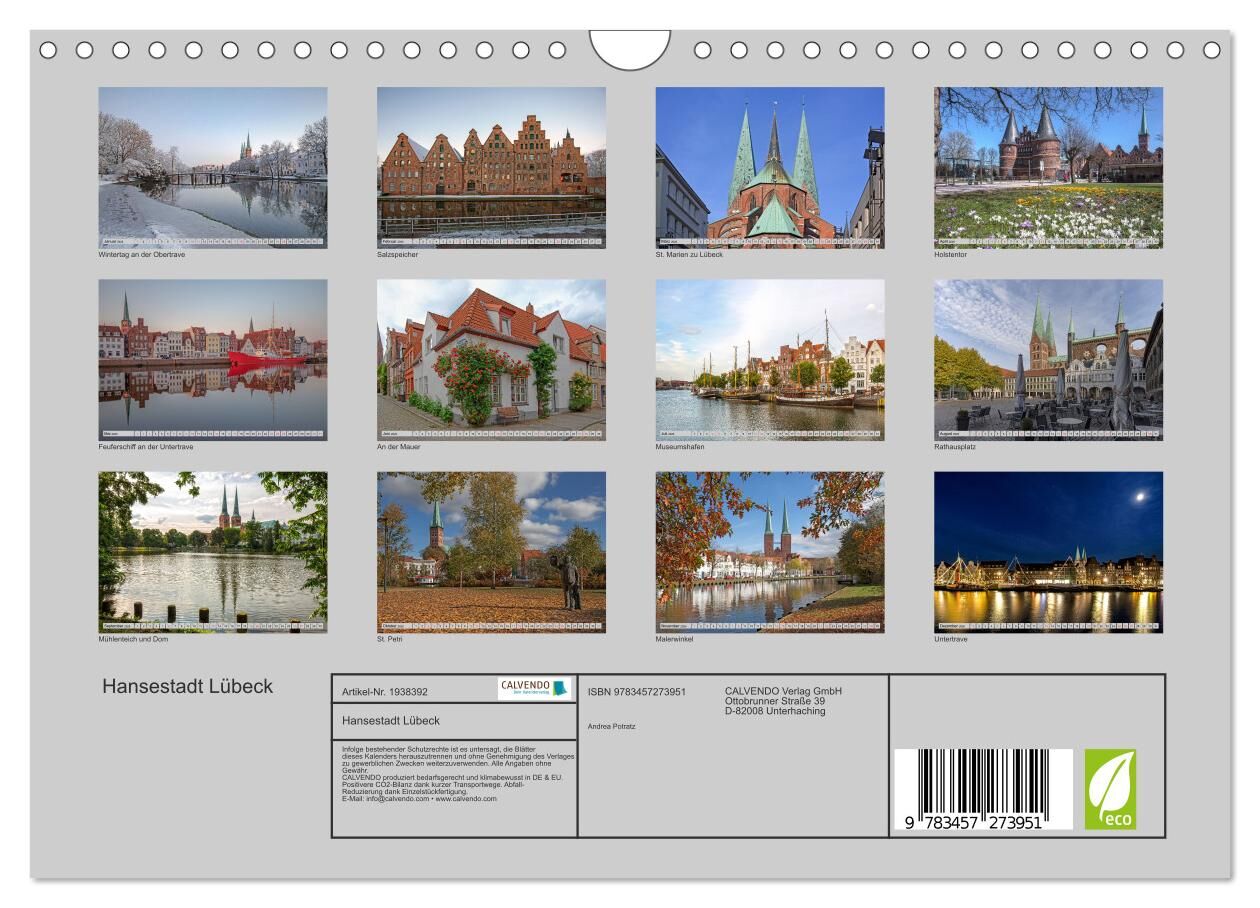
Task: Click the ISBN 9783457273951 text
Action: pyautogui.click(x=637, y=691)
